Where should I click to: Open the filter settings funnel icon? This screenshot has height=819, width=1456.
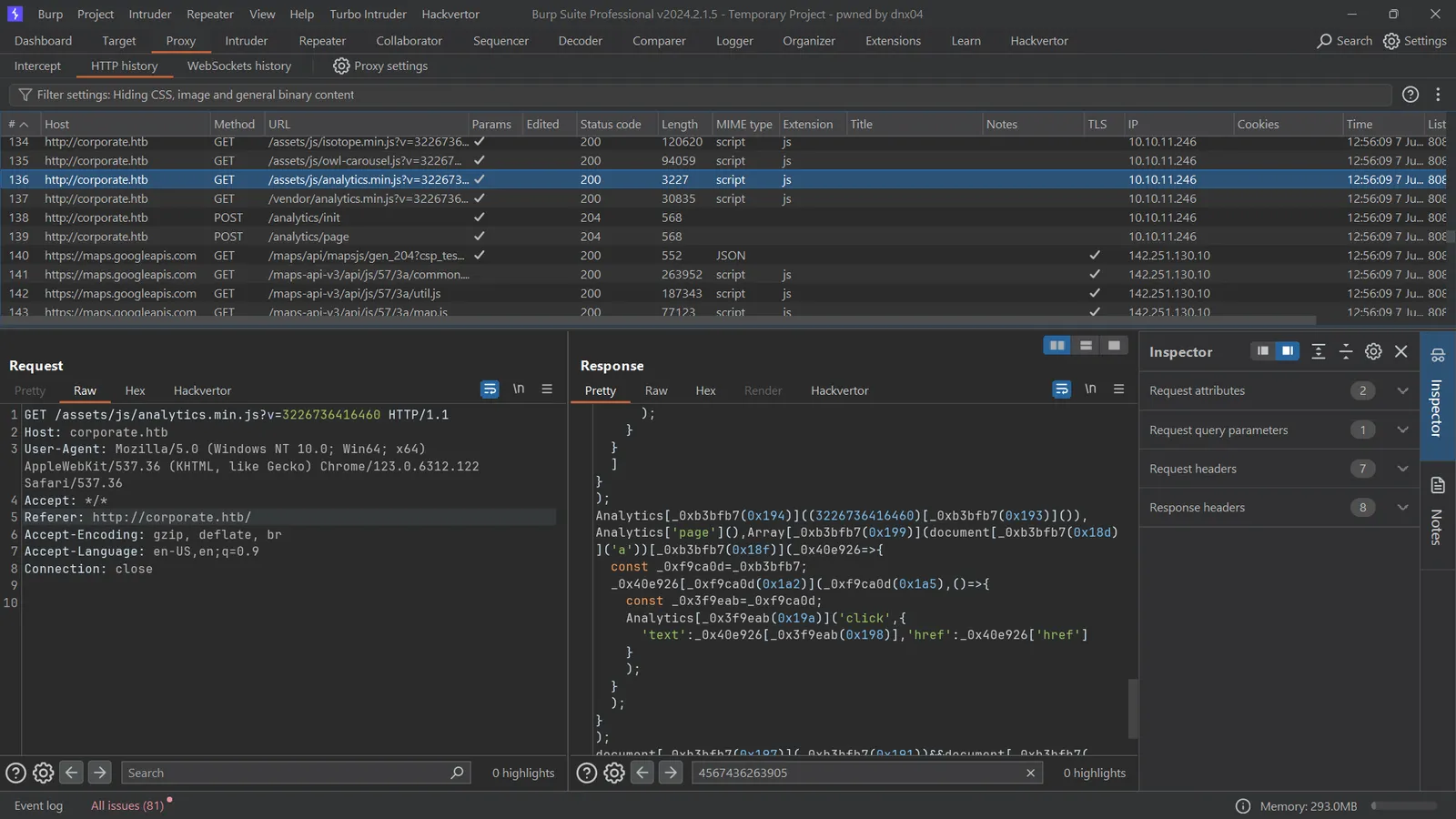coord(25,95)
